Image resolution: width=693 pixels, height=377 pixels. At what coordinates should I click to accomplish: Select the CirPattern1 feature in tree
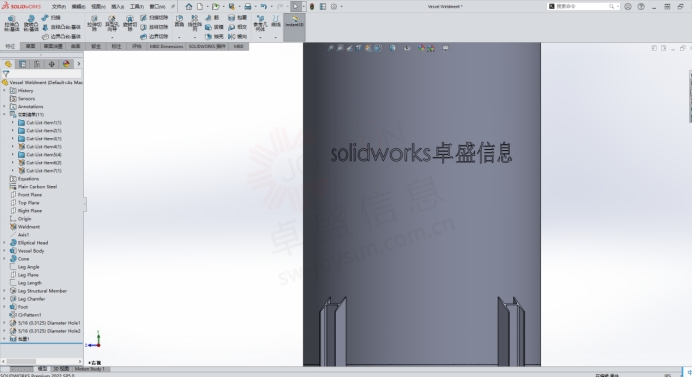(x=30, y=315)
